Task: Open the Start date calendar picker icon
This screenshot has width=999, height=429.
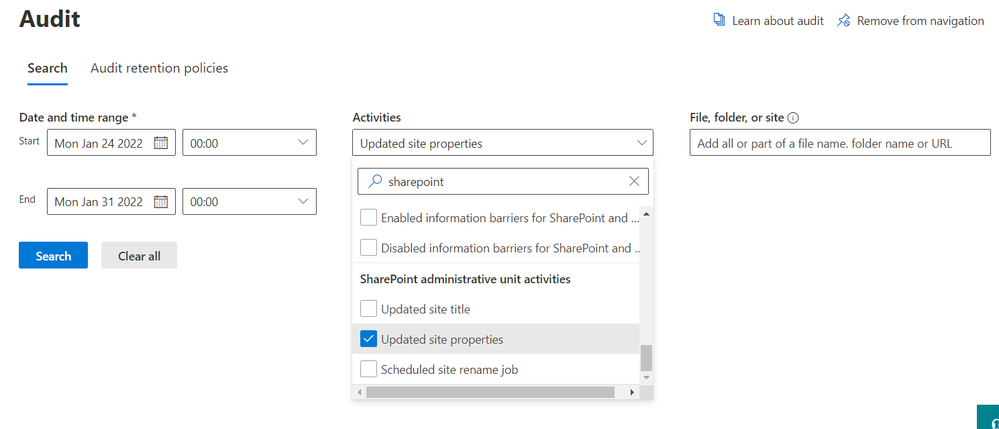Action: pos(161,143)
